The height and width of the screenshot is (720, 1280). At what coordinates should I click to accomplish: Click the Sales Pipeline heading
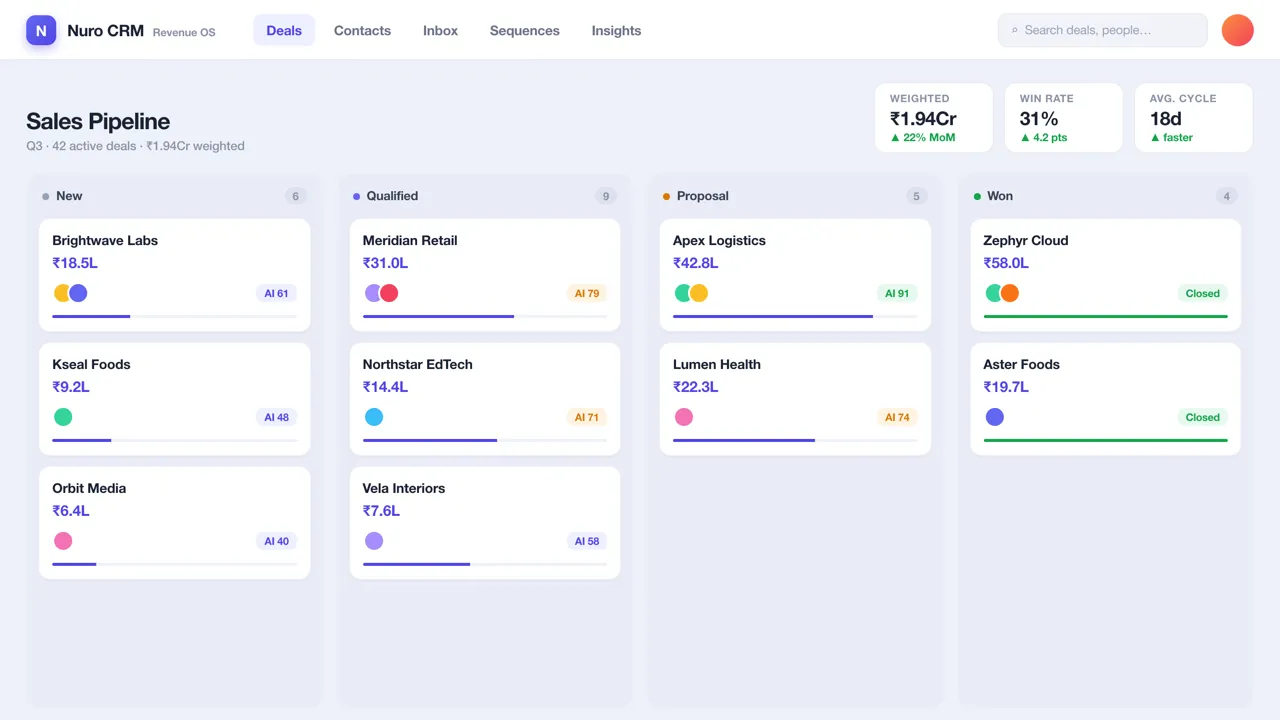(x=98, y=121)
